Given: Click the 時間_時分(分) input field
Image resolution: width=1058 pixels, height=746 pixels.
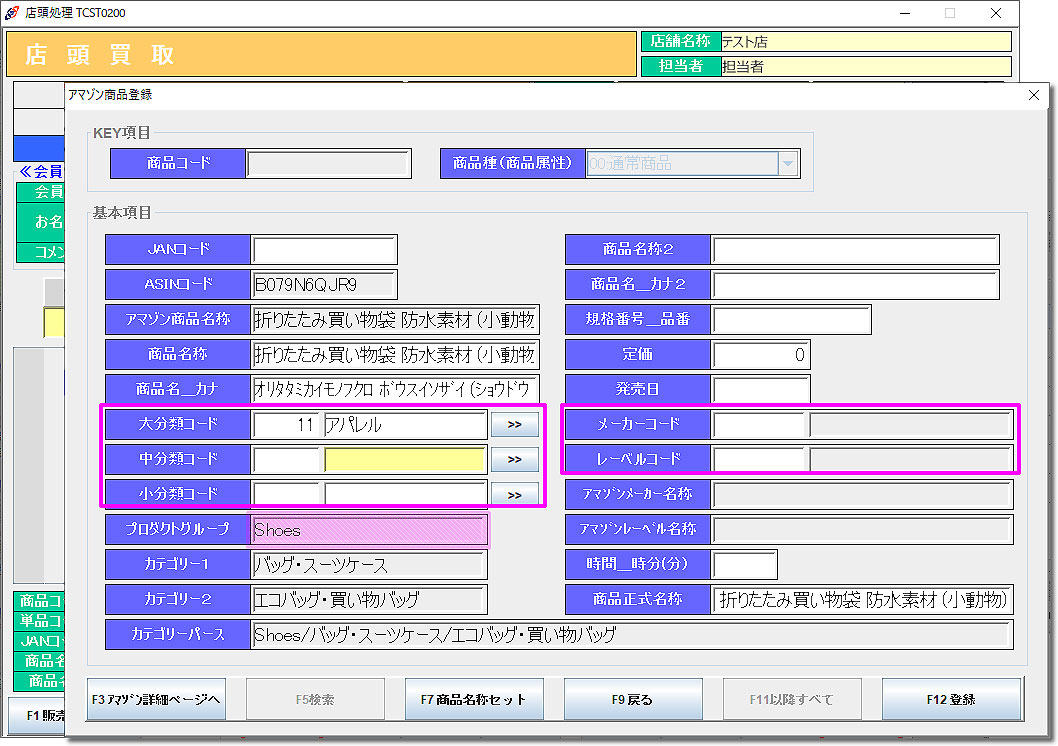Looking at the screenshot, I should coord(744,564).
